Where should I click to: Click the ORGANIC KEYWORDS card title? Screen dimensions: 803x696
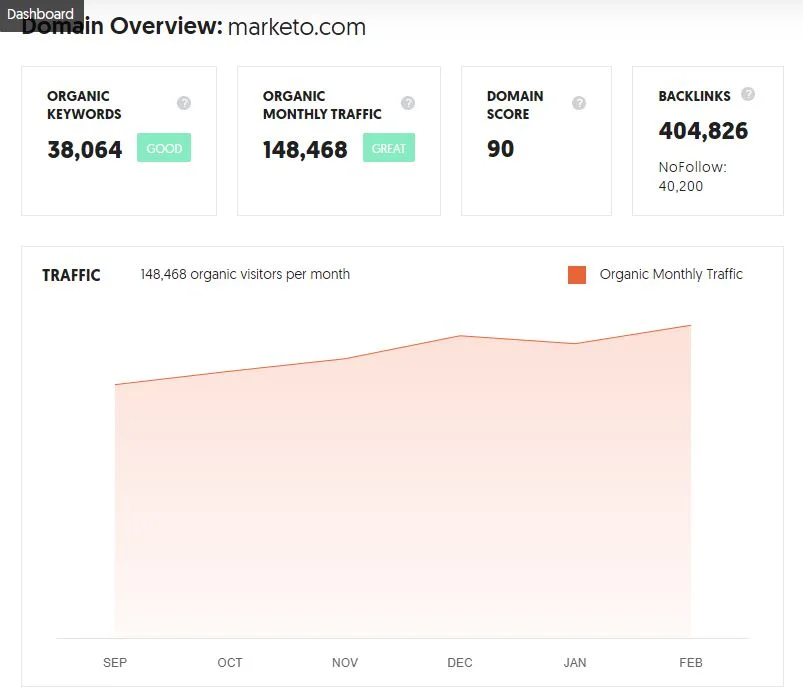(x=84, y=105)
